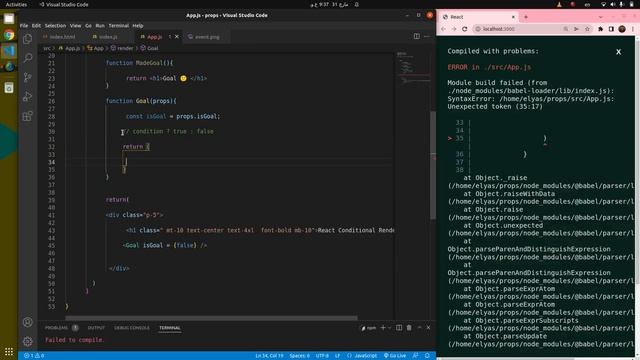Click App.js in breadcrumb path

(69, 48)
